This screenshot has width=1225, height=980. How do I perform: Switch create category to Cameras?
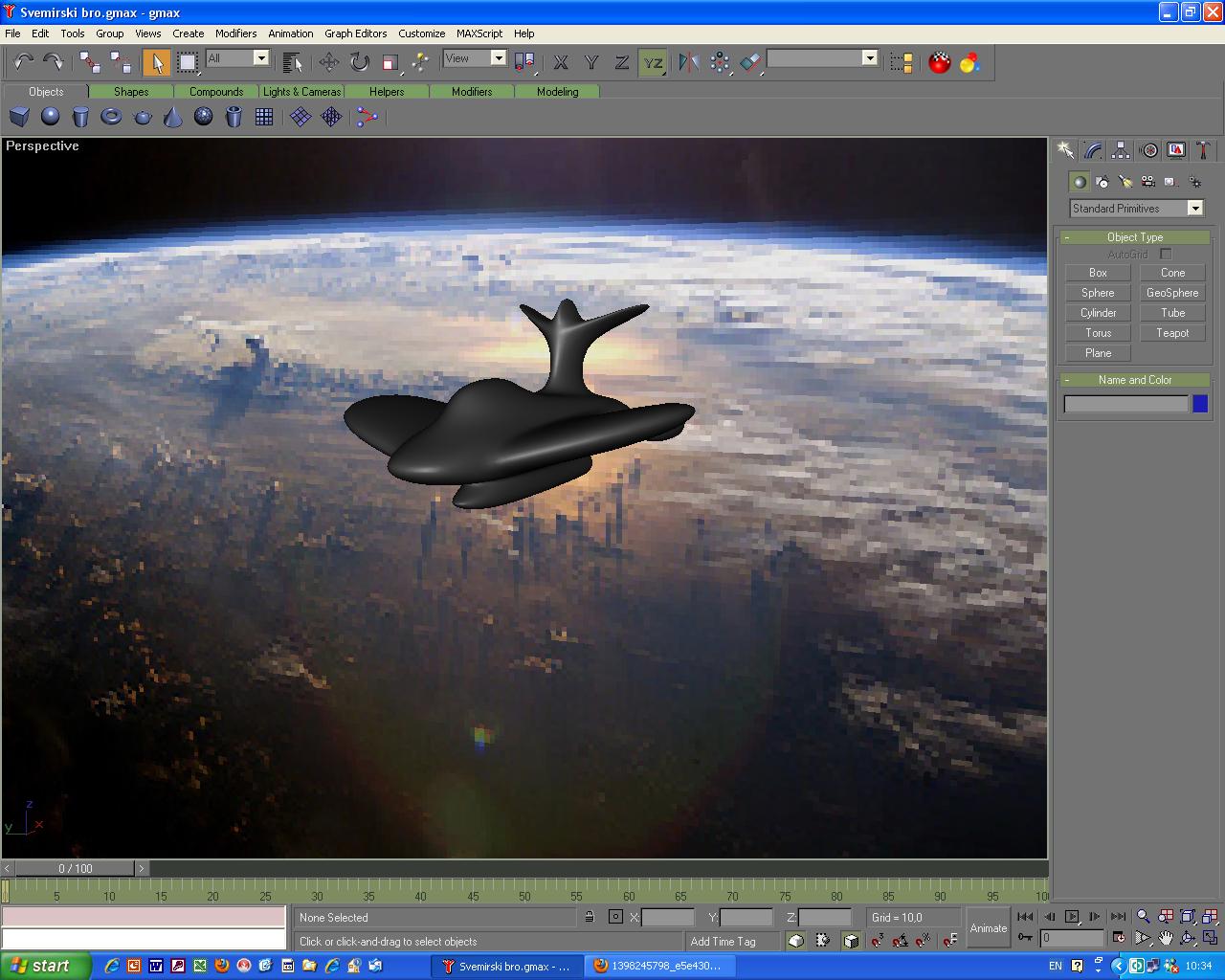1147,181
